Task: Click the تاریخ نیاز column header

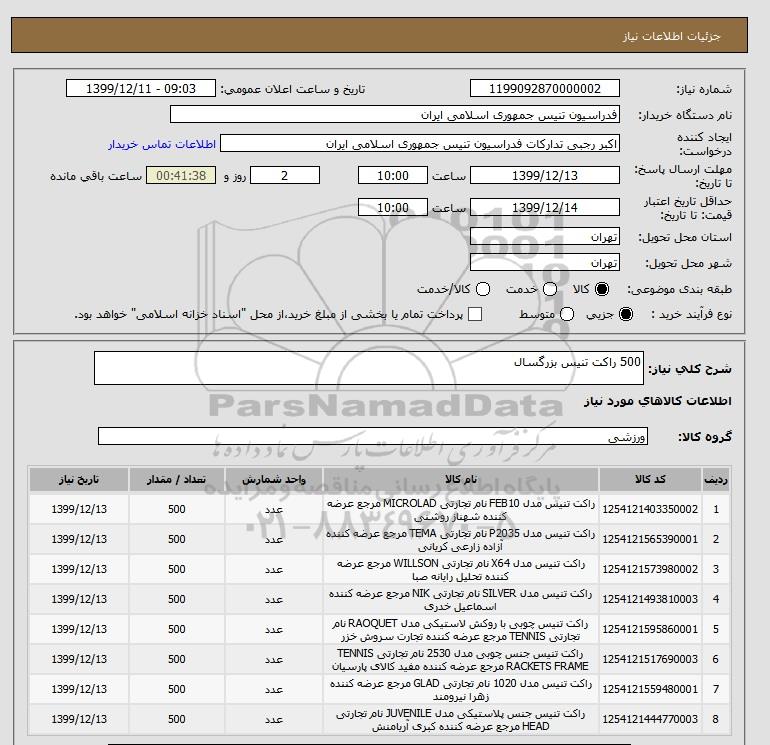Action: [79, 479]
